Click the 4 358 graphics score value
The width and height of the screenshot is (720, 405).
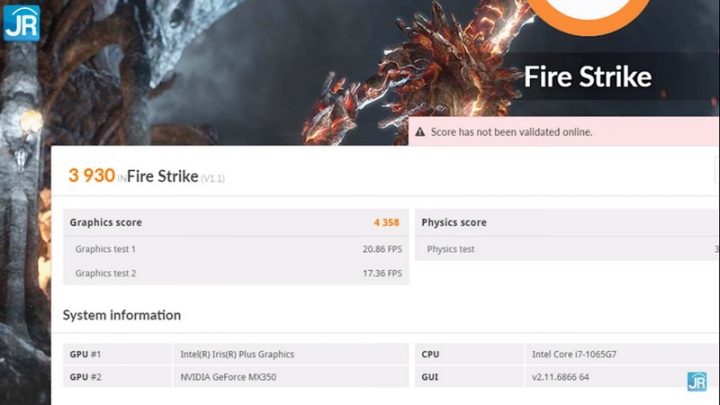click(x=387, y=222)
